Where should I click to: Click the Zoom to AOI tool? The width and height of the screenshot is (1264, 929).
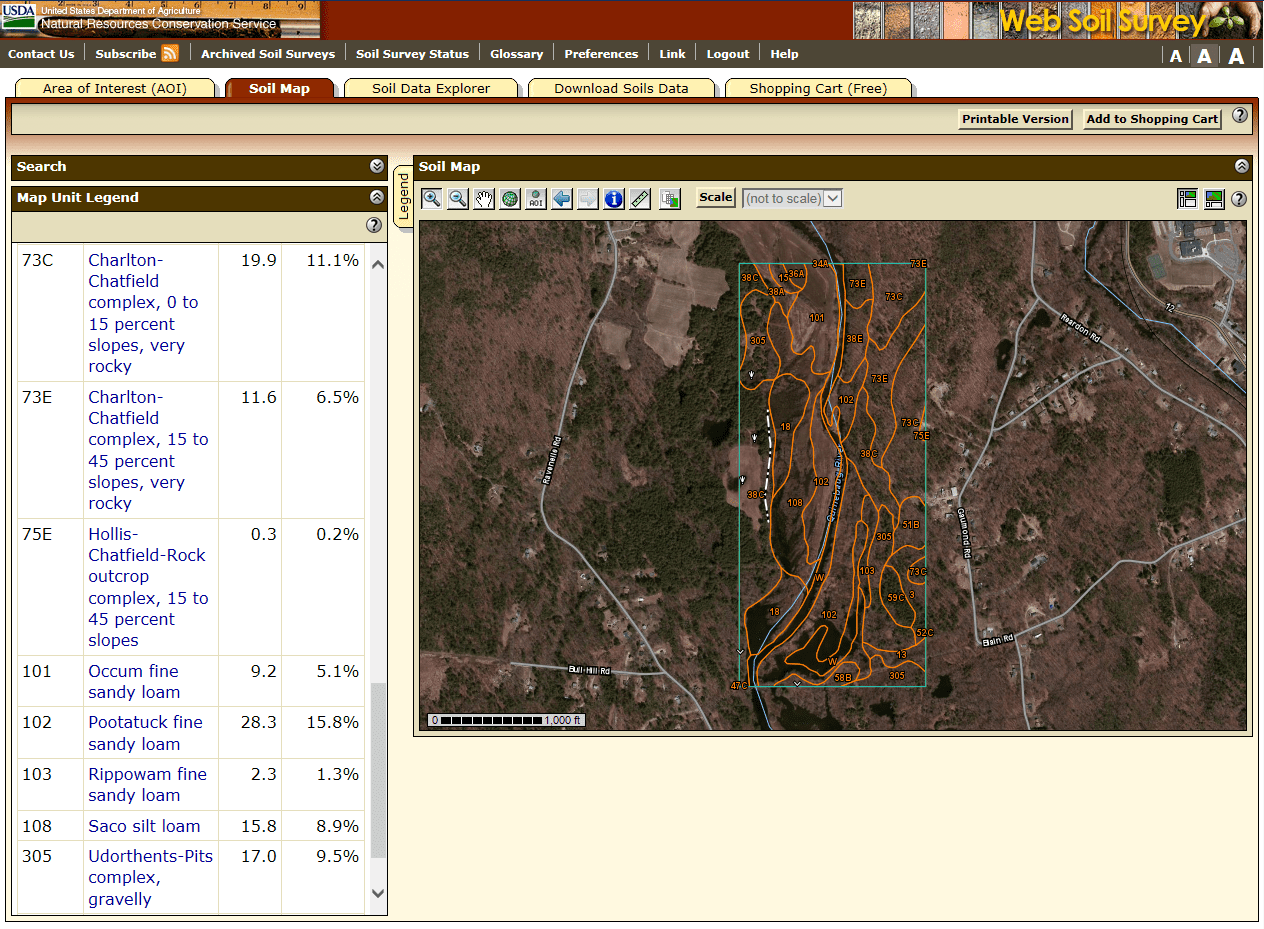(536, 199)
